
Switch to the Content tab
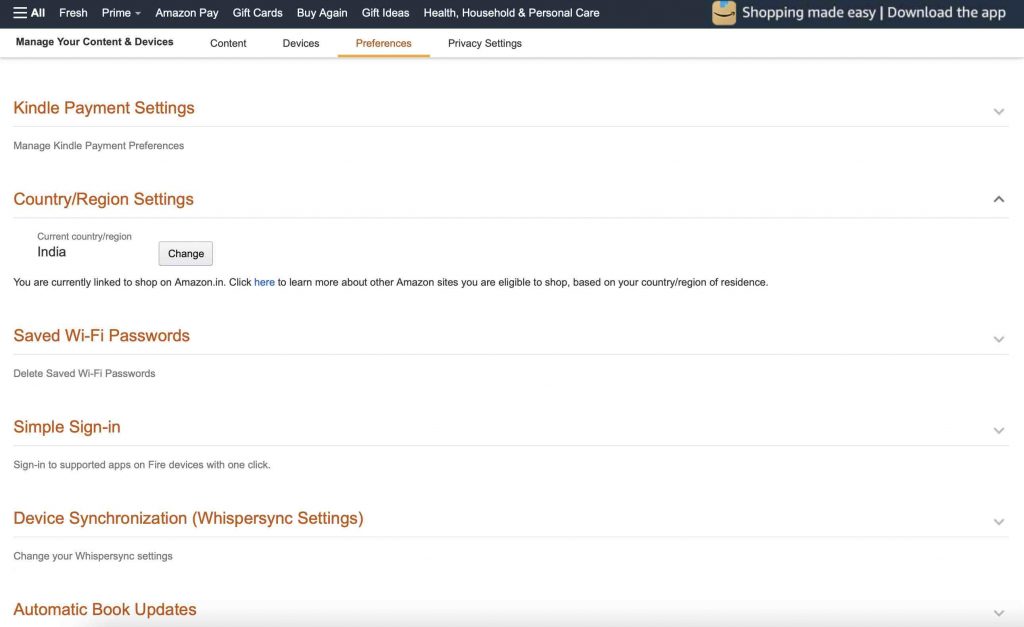coord(228,43)
